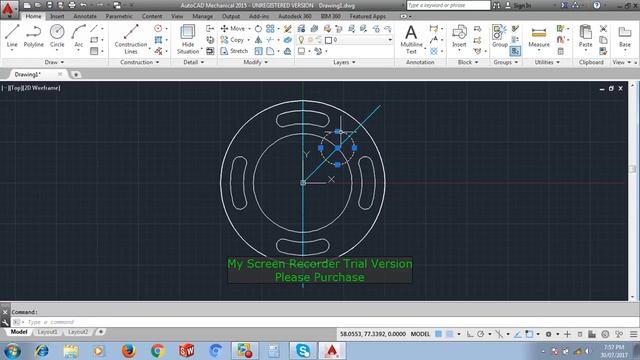Open a new drawing tab with plus button
This screenshot has height=360, width=640.
point(76,74)
